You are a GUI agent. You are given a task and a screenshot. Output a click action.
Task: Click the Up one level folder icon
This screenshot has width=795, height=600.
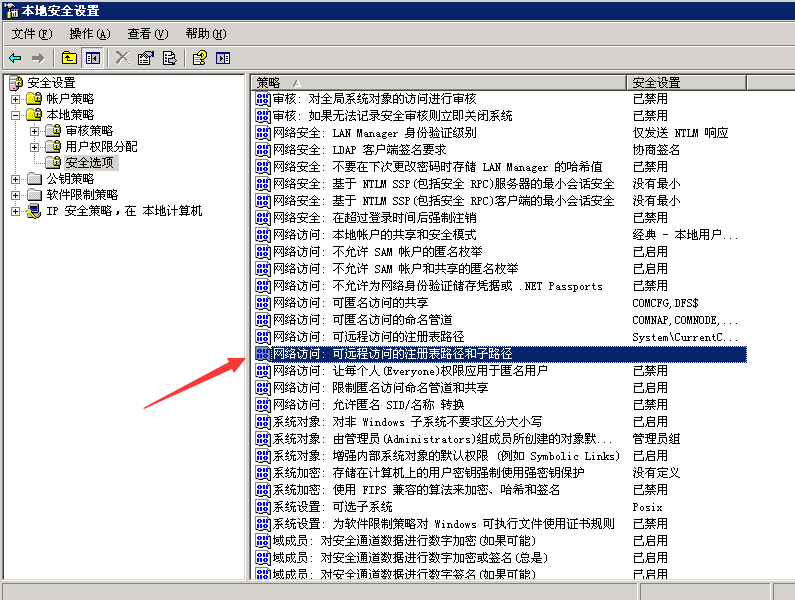click(69, 58)
